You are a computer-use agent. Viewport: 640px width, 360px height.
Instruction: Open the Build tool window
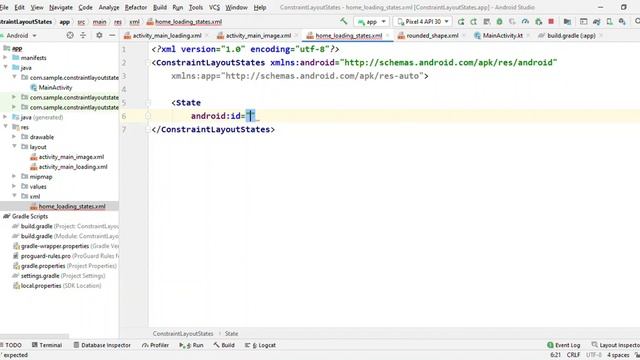point(224,345)
